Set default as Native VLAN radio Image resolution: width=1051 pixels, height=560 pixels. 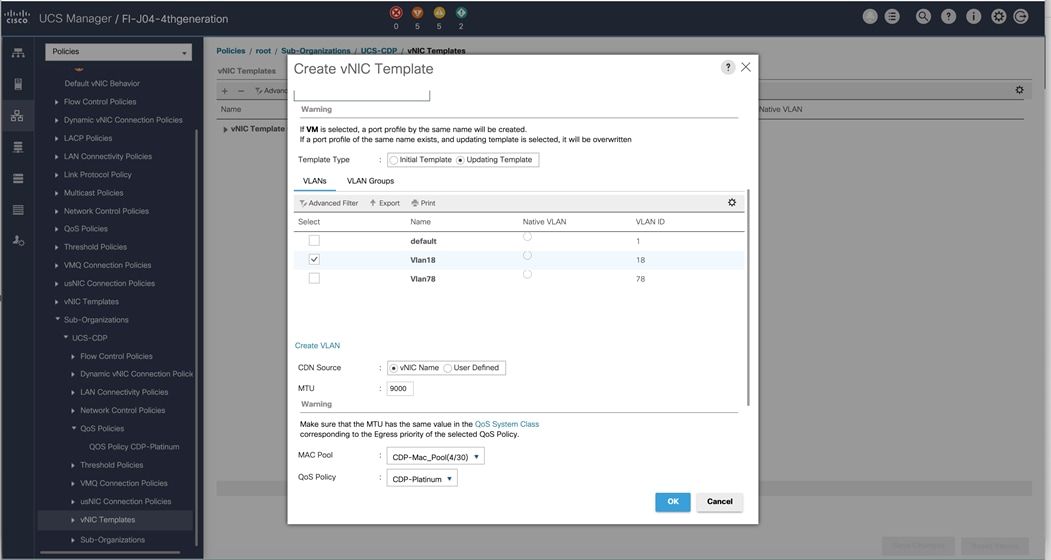(x=528, y=237)
